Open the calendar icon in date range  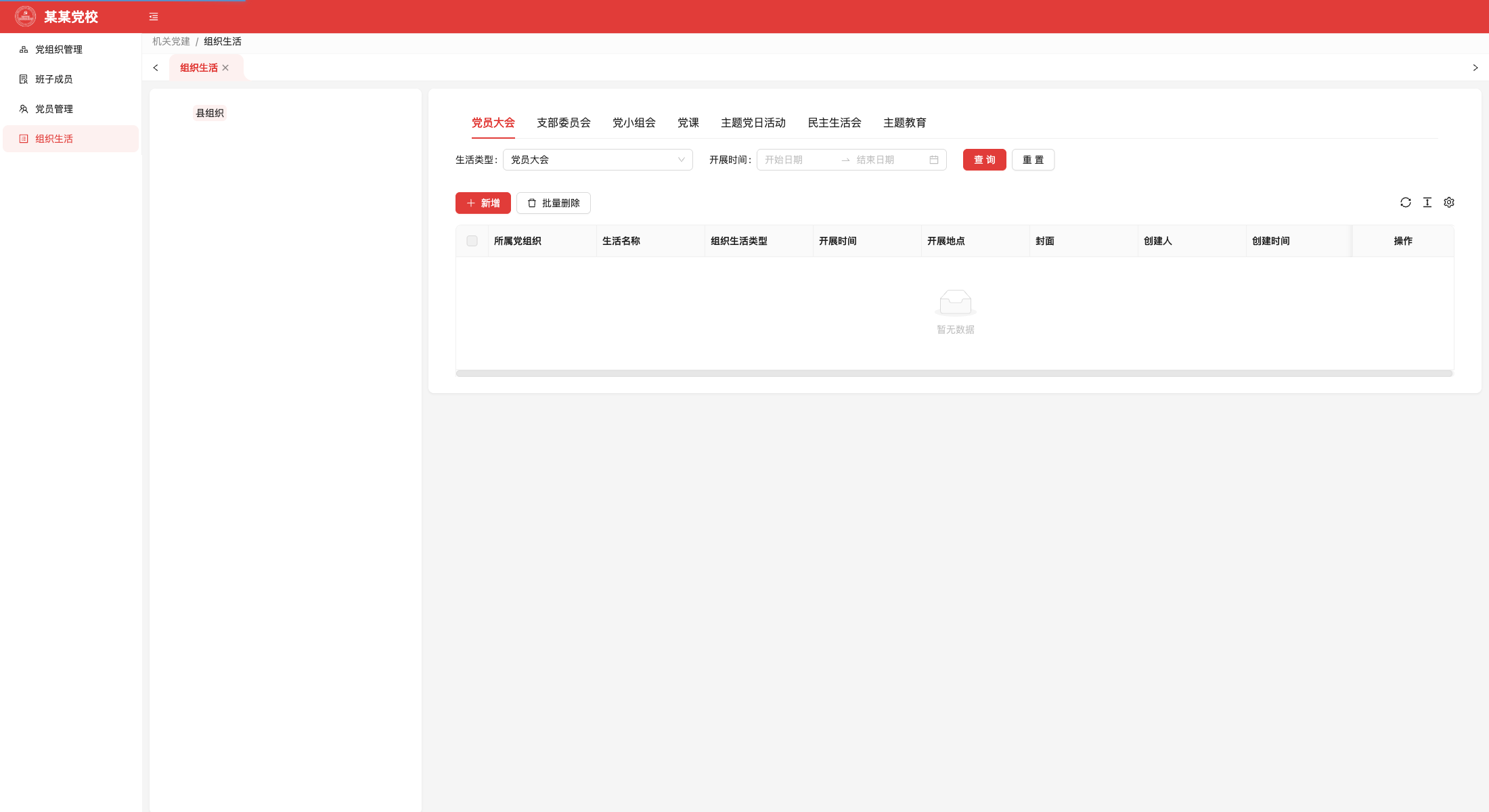click(x=934, y=160)
